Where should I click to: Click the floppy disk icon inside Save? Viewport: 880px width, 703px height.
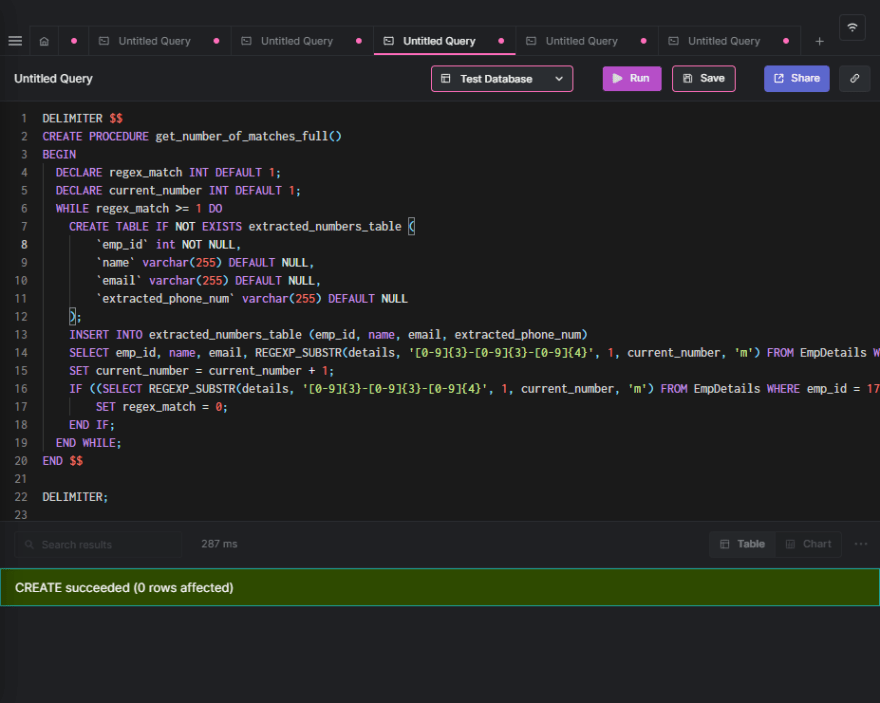point(688,79)
